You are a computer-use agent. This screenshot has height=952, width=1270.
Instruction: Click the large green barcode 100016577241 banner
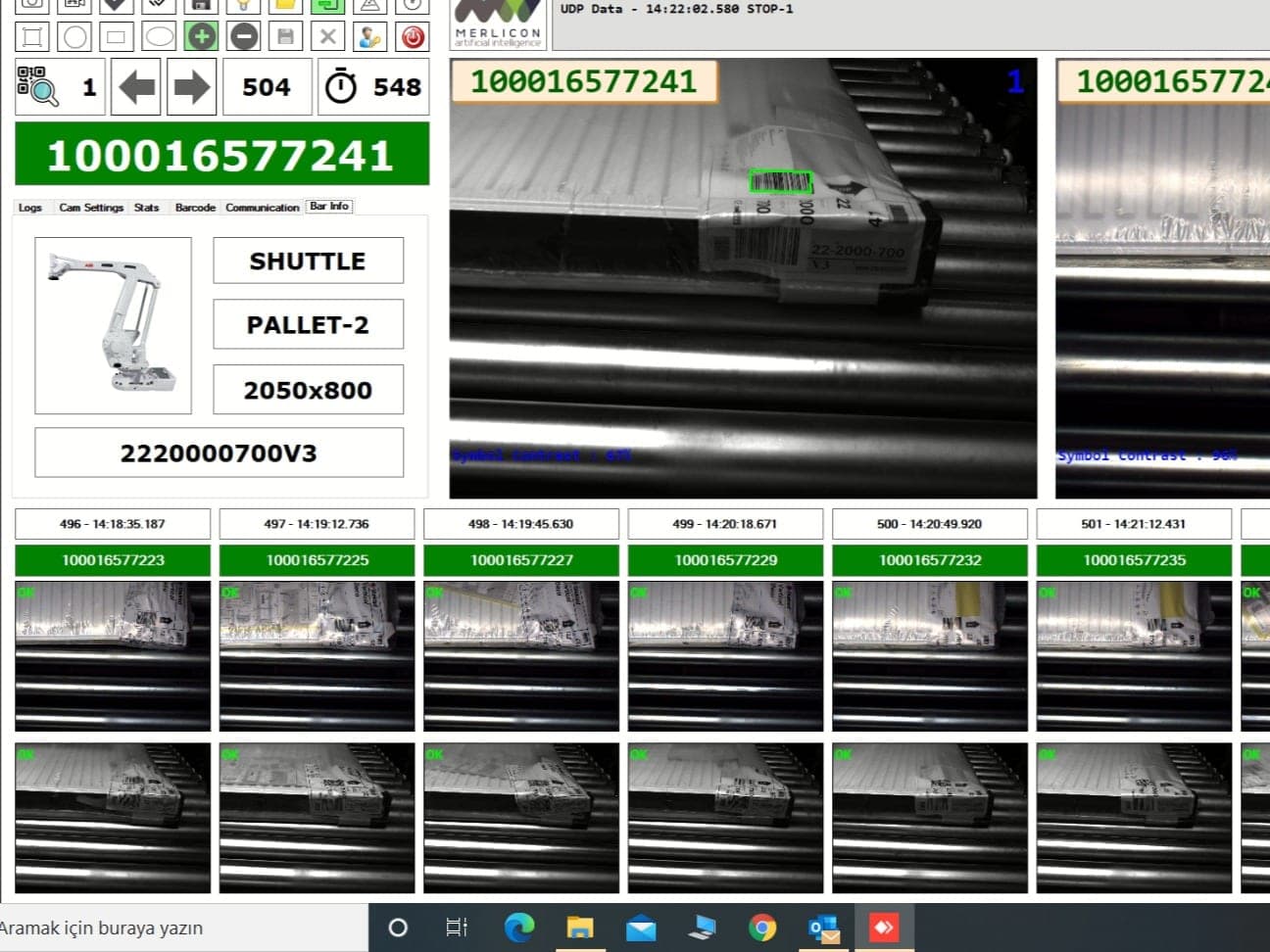click(221, 154)
